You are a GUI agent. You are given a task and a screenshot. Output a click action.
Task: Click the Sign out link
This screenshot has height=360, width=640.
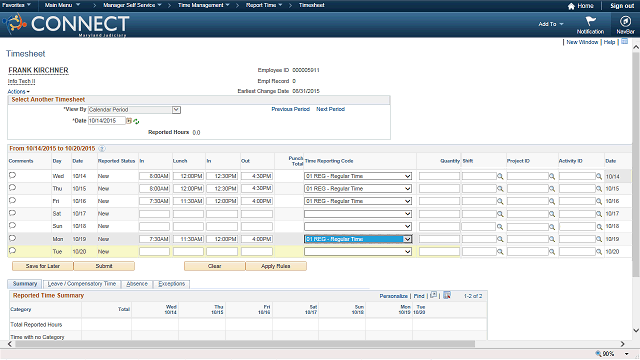point(622,6)
